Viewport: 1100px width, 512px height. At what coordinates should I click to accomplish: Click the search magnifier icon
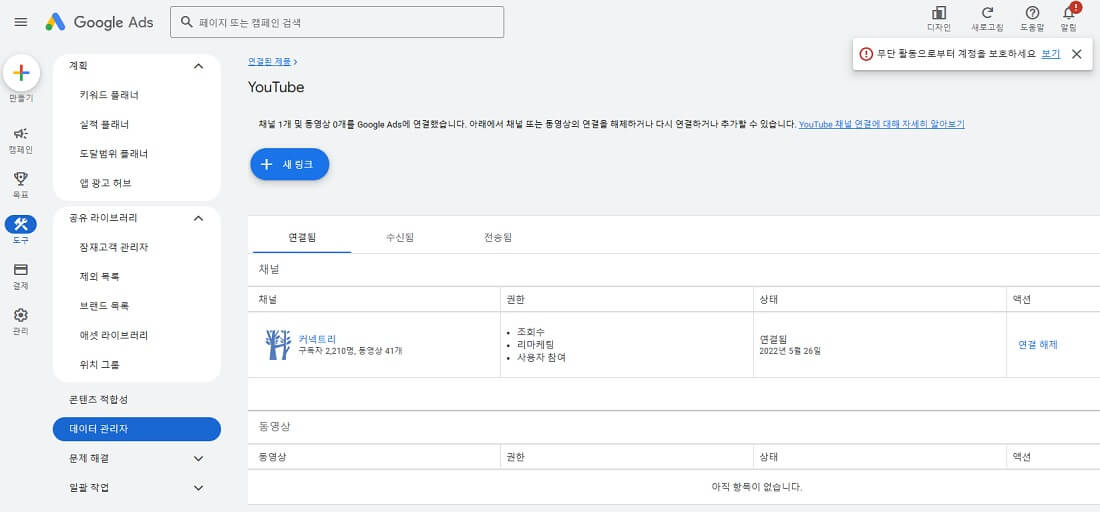click(187, 22)
